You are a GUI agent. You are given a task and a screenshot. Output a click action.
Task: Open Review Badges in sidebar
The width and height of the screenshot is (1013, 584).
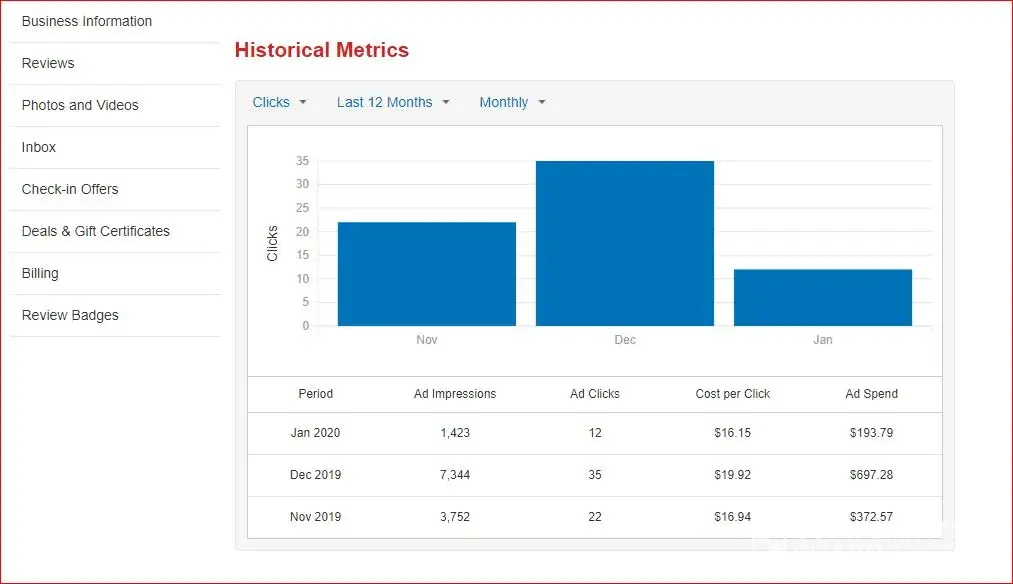[70, 315]
